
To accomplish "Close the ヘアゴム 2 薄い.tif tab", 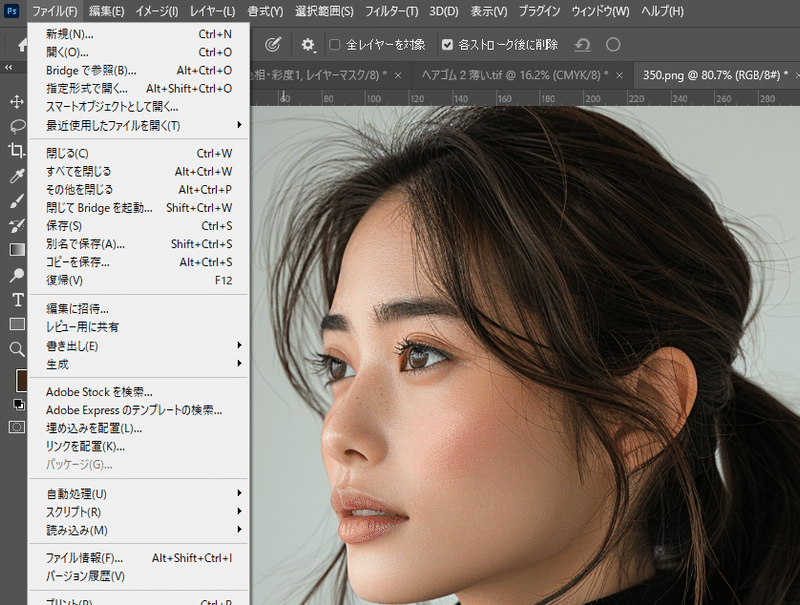I will click(x=619, y=75).
